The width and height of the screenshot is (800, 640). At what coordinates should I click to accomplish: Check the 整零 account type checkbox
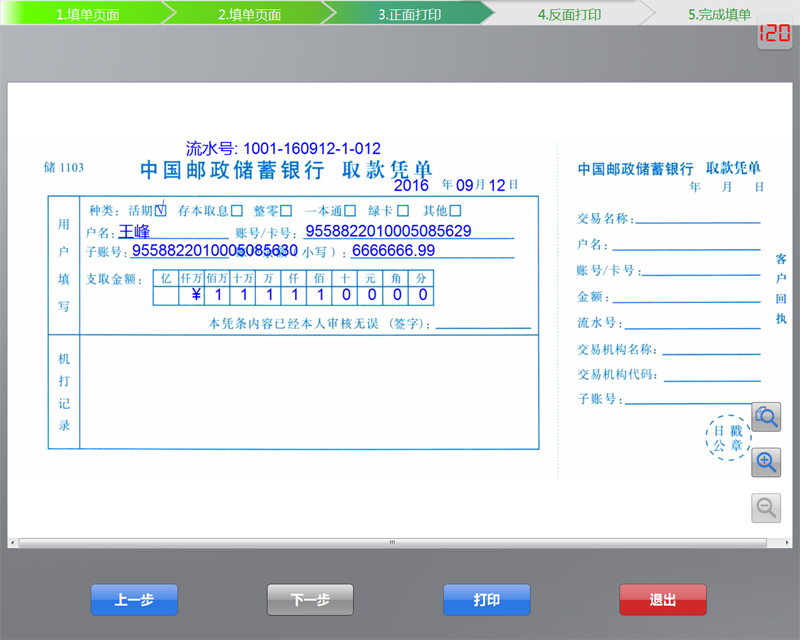tap(288, 211)
